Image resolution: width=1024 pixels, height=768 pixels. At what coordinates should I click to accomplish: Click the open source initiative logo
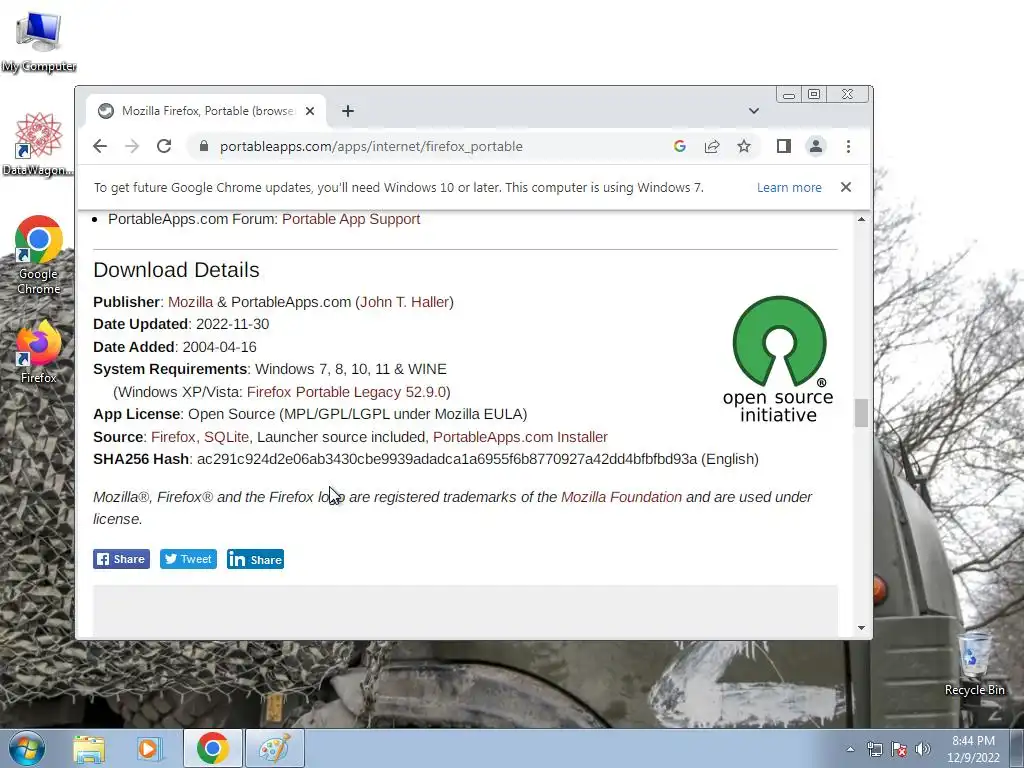pyautogui.click(x=778, y=359)
